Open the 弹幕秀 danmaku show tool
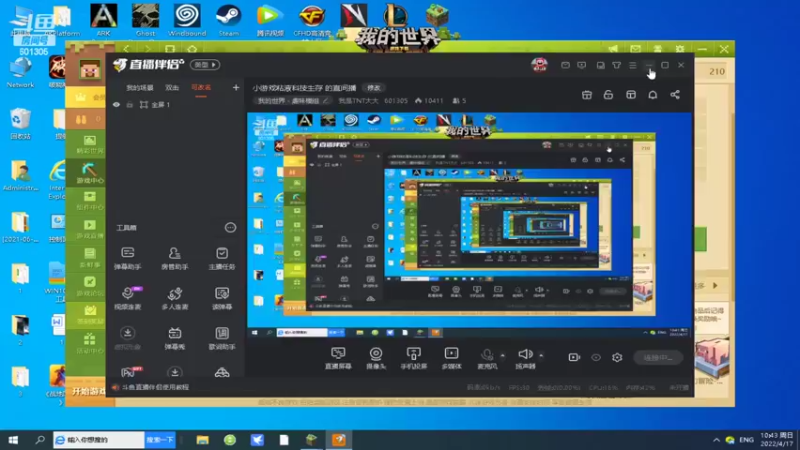800x450 pixels. pos(174,338)
